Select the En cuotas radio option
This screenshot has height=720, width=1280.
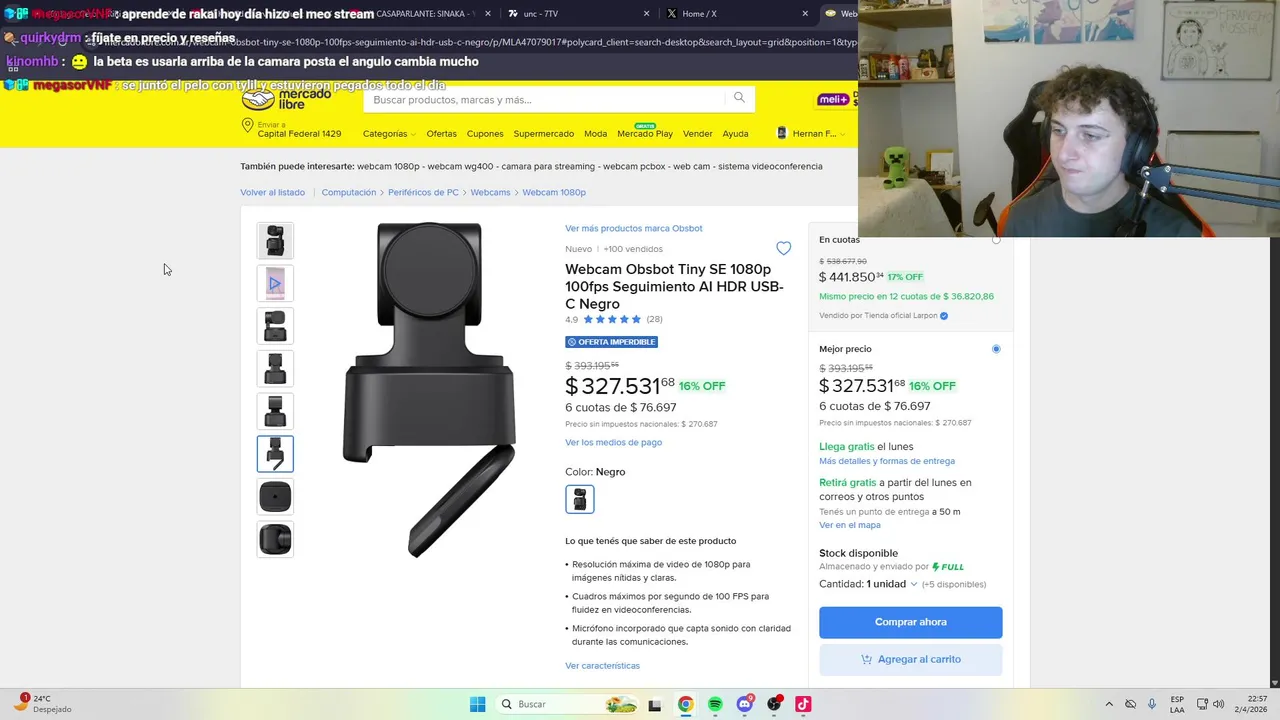pos(995,240)
